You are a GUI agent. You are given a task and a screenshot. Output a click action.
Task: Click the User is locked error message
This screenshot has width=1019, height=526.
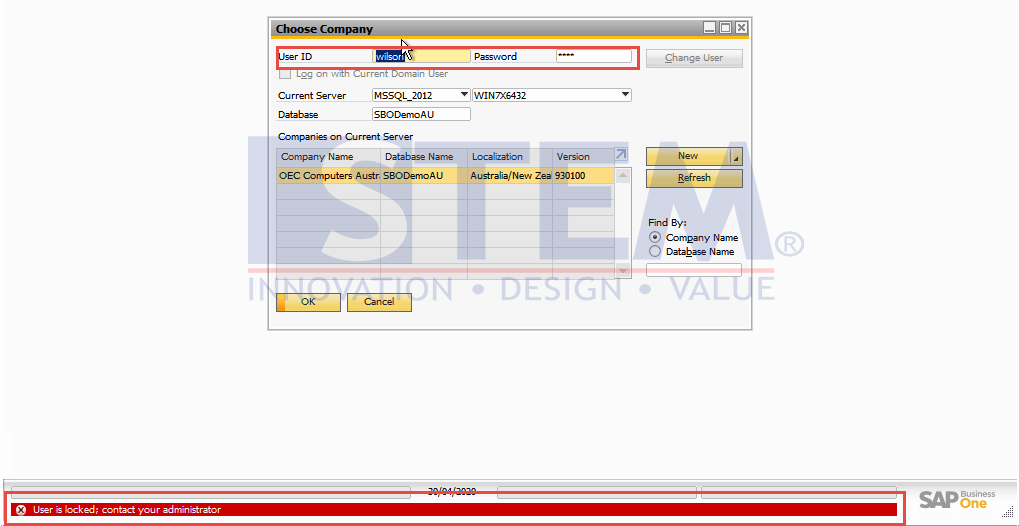coord(127,510)
